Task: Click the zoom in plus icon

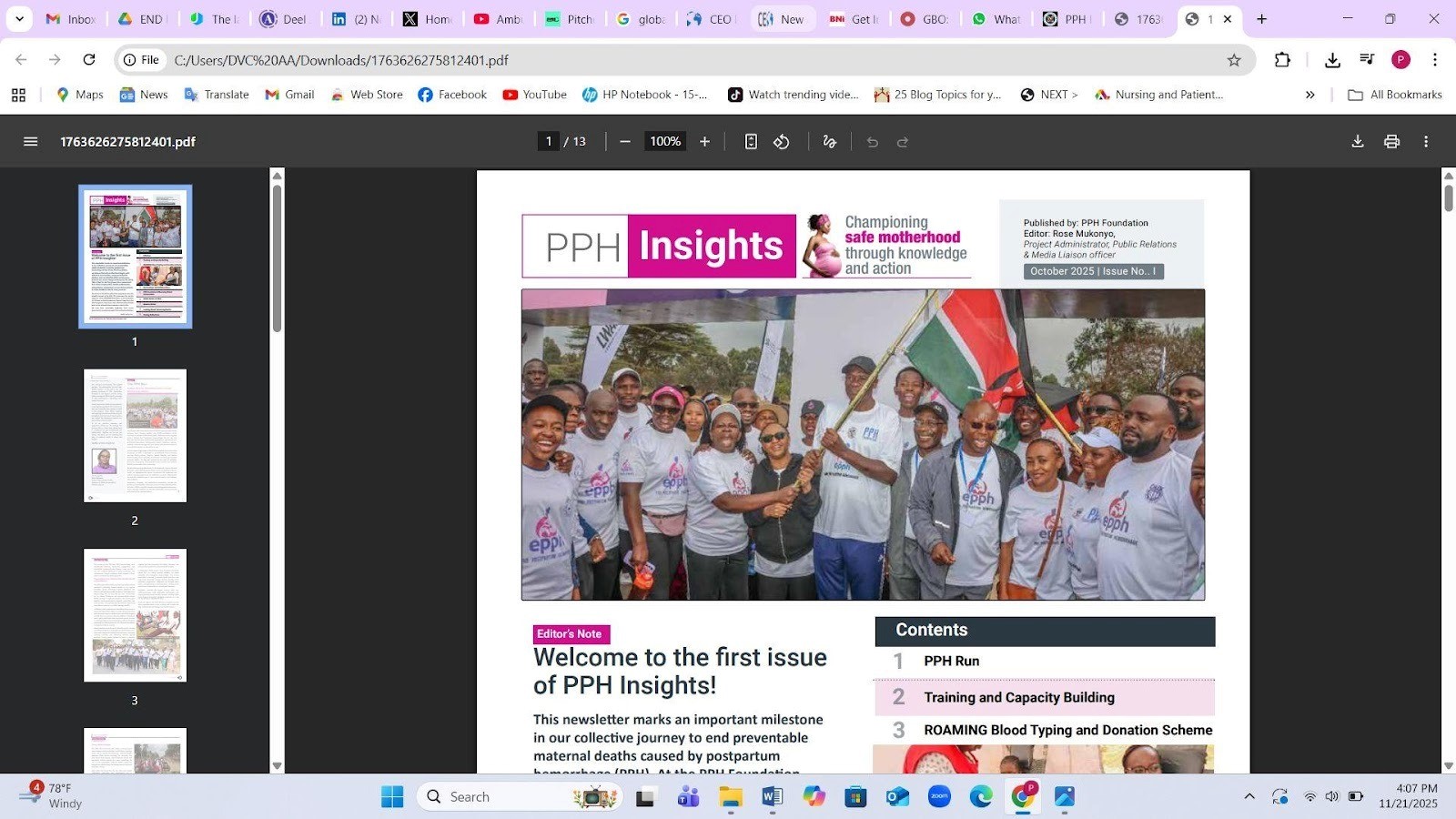Action: pyautogui.click(x=704, y=142)
